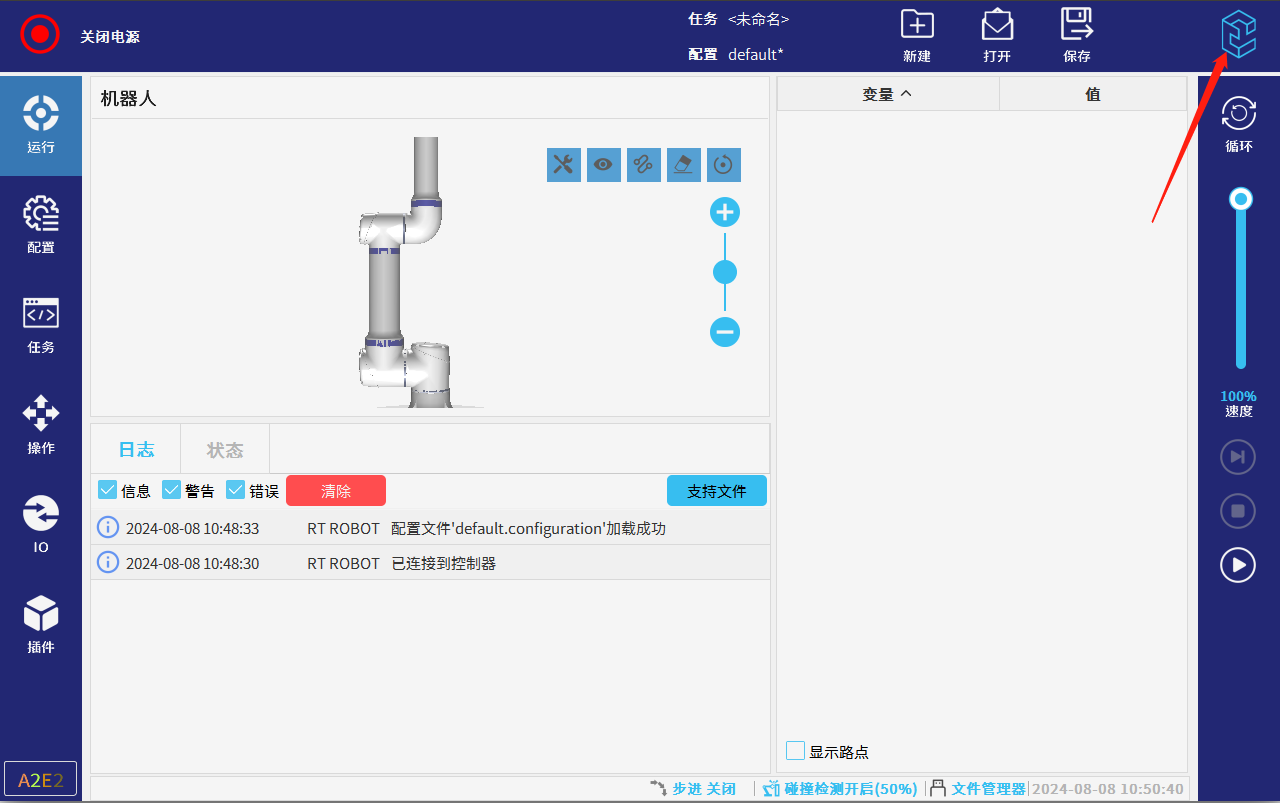Open the 插件 plugins page
1280x803 pixels.
point(41,624)
